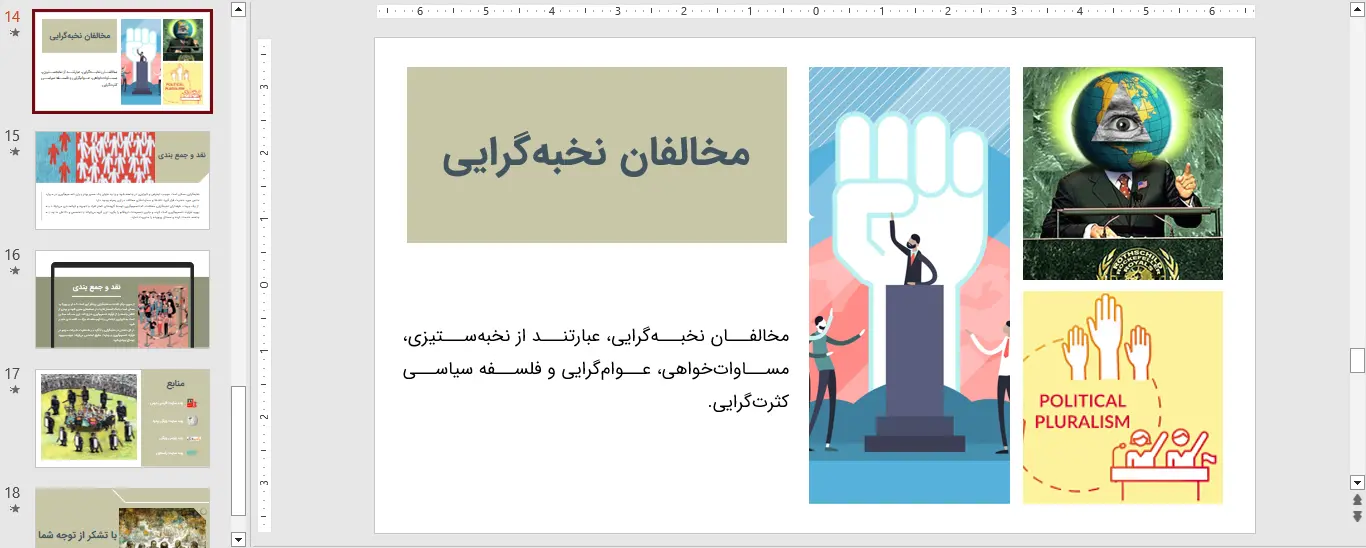Select the globe-head speaker picture
The height and width of the screenshot is (548, 1366).
1122,173
